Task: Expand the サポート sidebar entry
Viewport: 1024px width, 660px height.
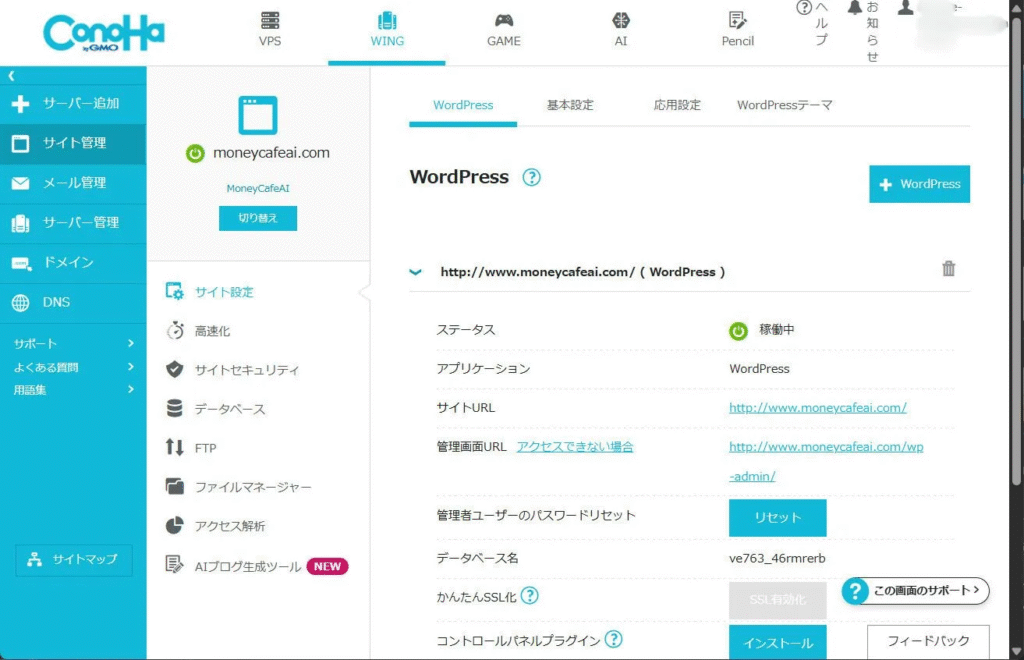Action: [73, 343]
